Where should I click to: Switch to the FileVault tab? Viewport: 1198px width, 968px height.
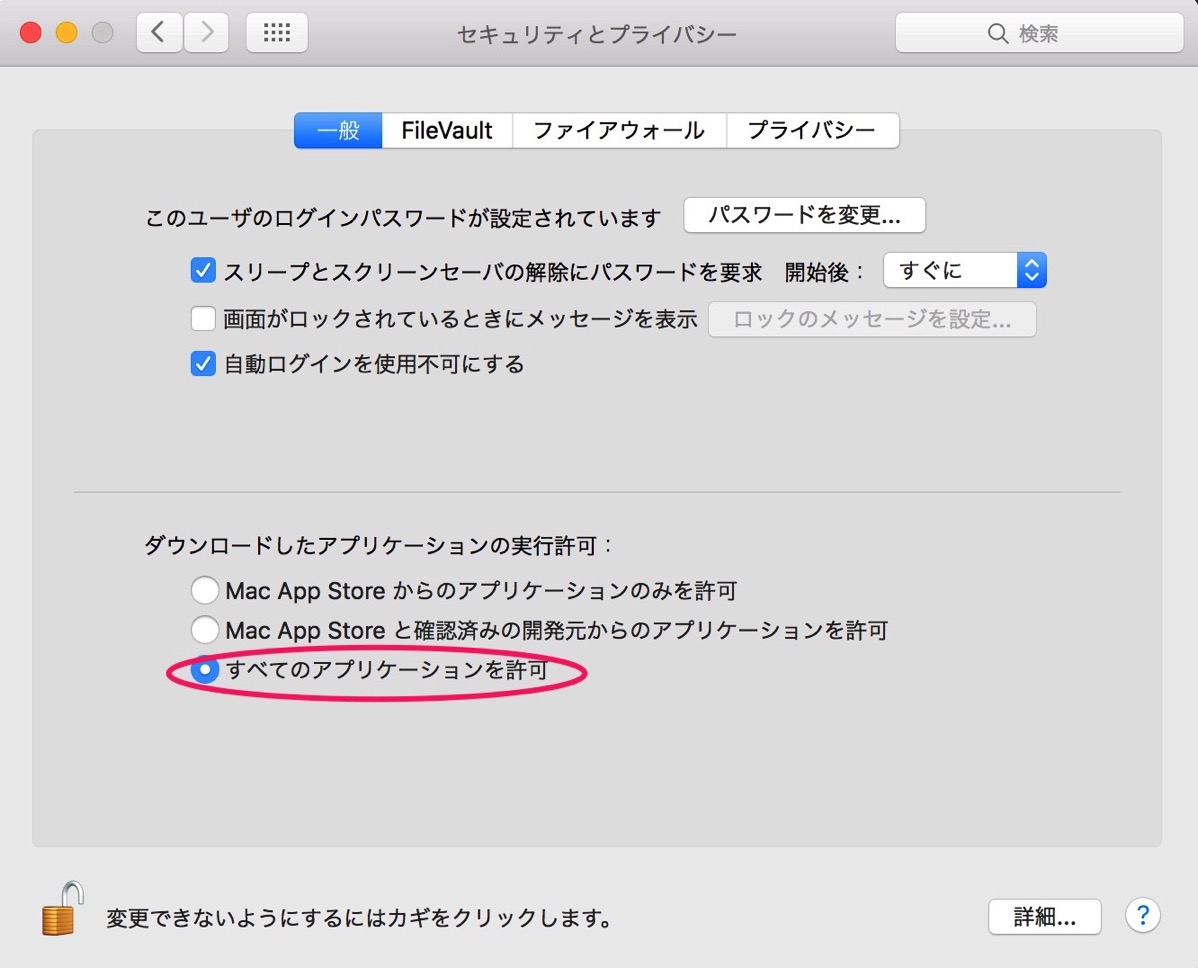447,130
